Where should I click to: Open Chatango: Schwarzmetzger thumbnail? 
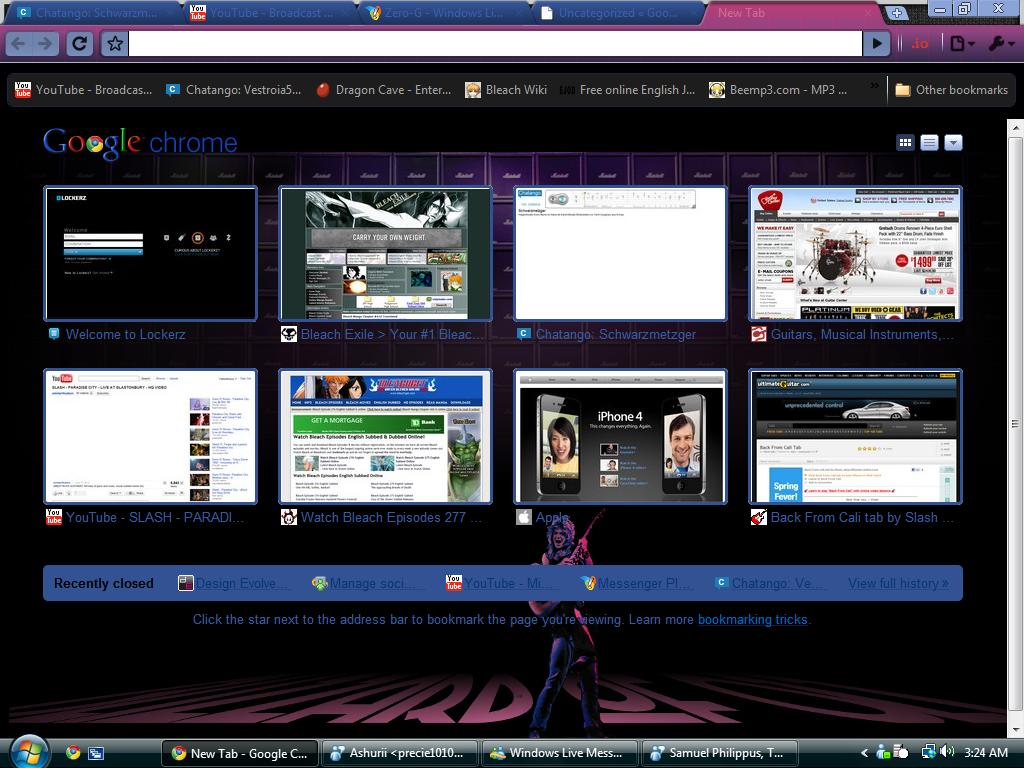click(620, 253)
